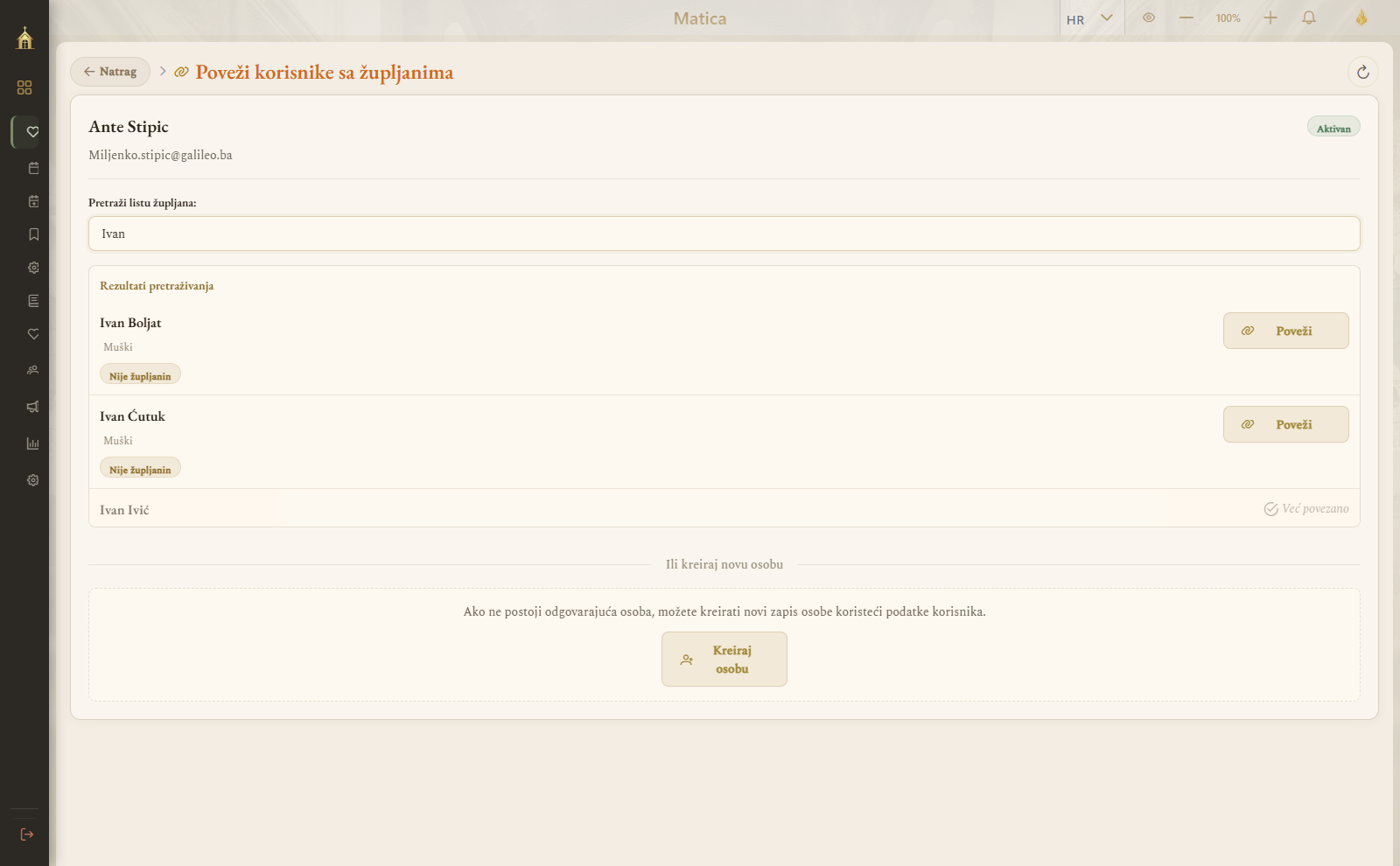
Task: Open the book list icon in sidebar
Action: point(33,301)
